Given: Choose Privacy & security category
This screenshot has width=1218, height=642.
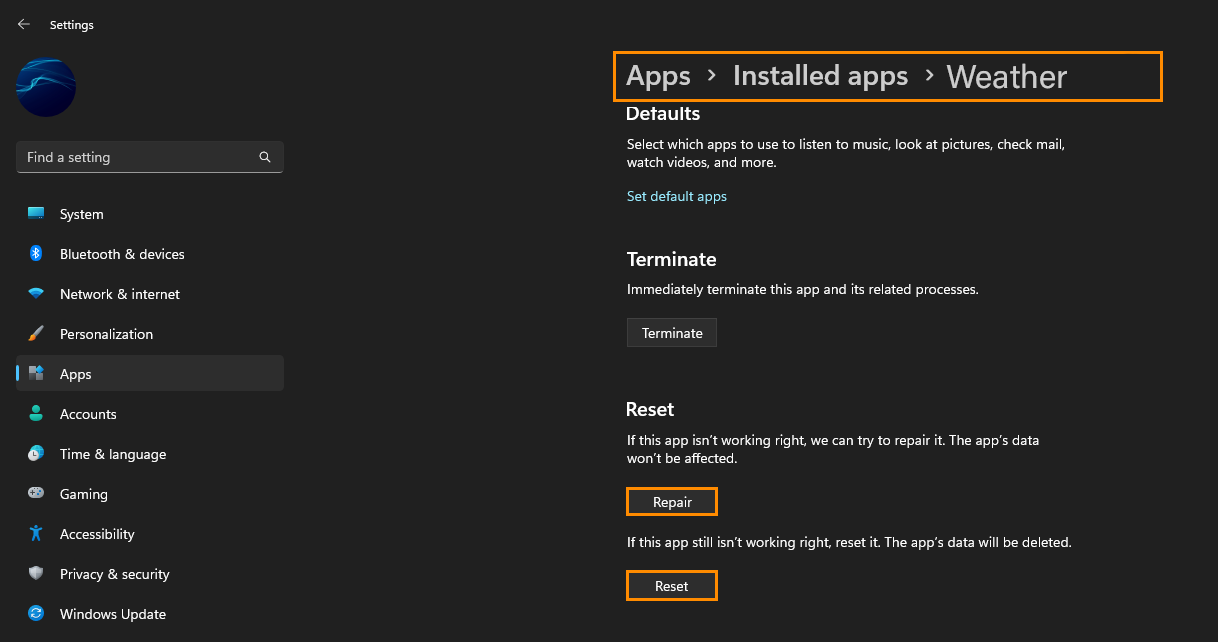Looking at the screenshot, I should click(x=150, y=574).
